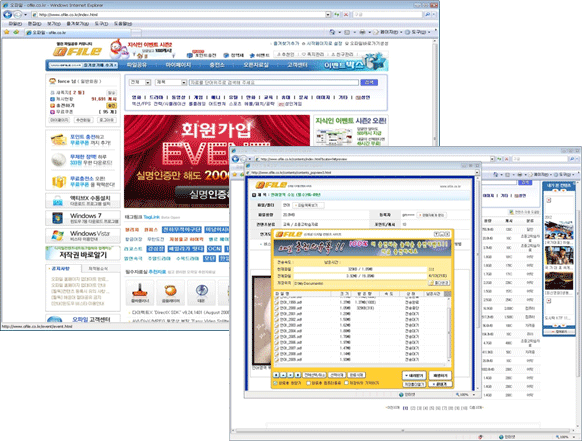Viewport: 582px width, 441px height.
Task: Open Tools dropdown in main IE command bar
Action: tap(418, 32)
